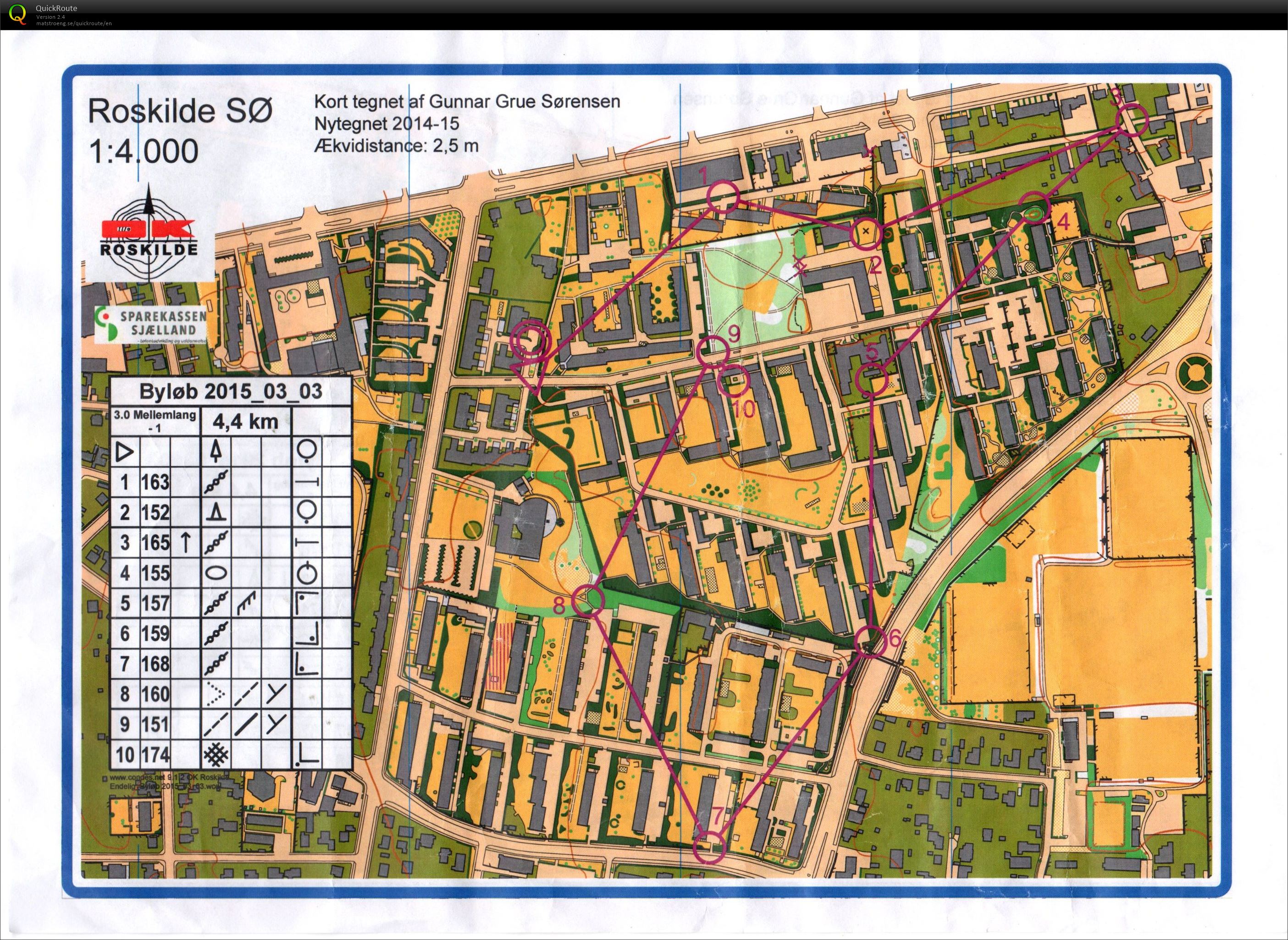Select control circle 10 on the map
This screenshot has width=1288, height=940.
[734, 380]
